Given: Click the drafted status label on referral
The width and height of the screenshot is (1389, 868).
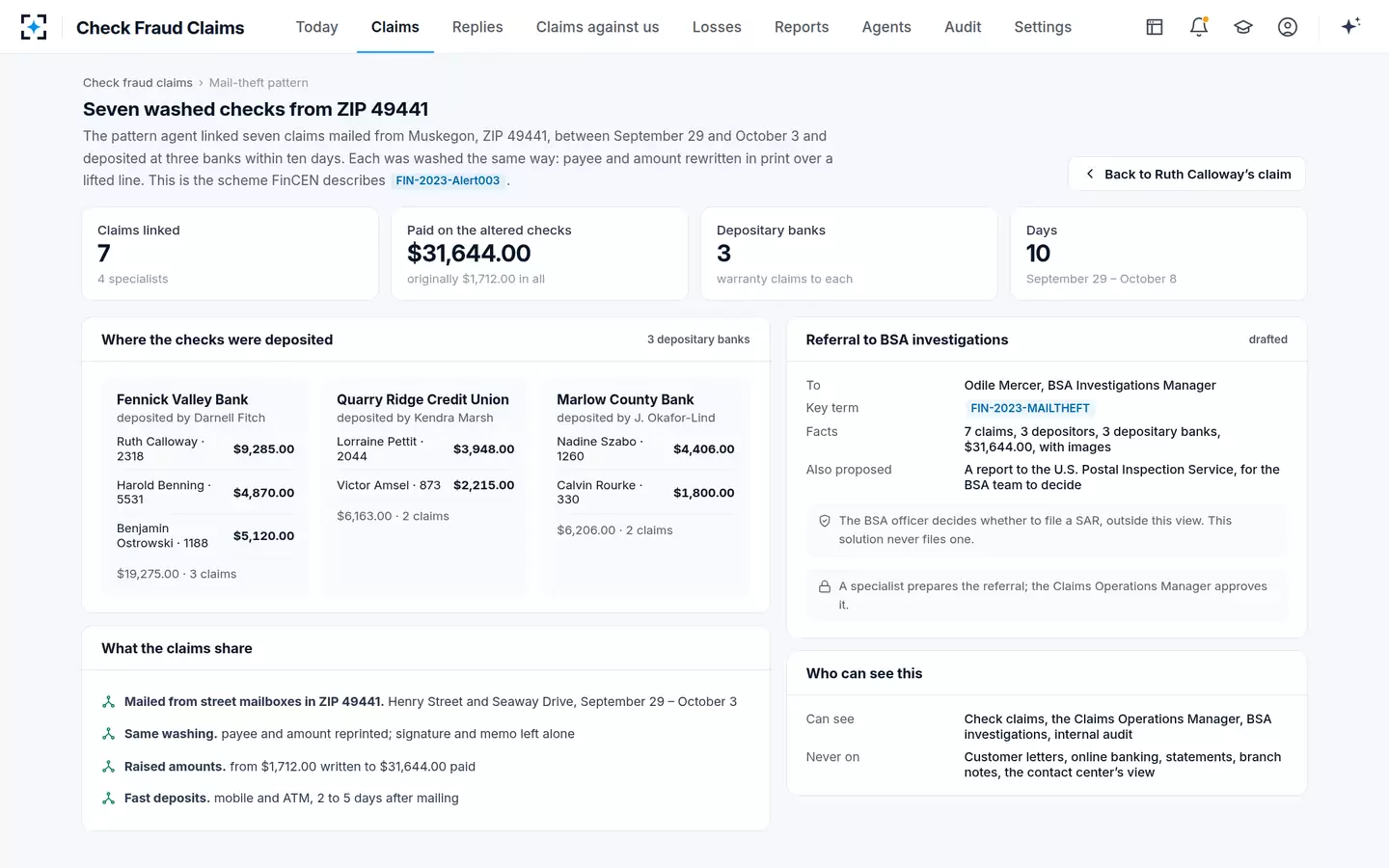Looking at the screenshot, I should (x=1267, y=339).
